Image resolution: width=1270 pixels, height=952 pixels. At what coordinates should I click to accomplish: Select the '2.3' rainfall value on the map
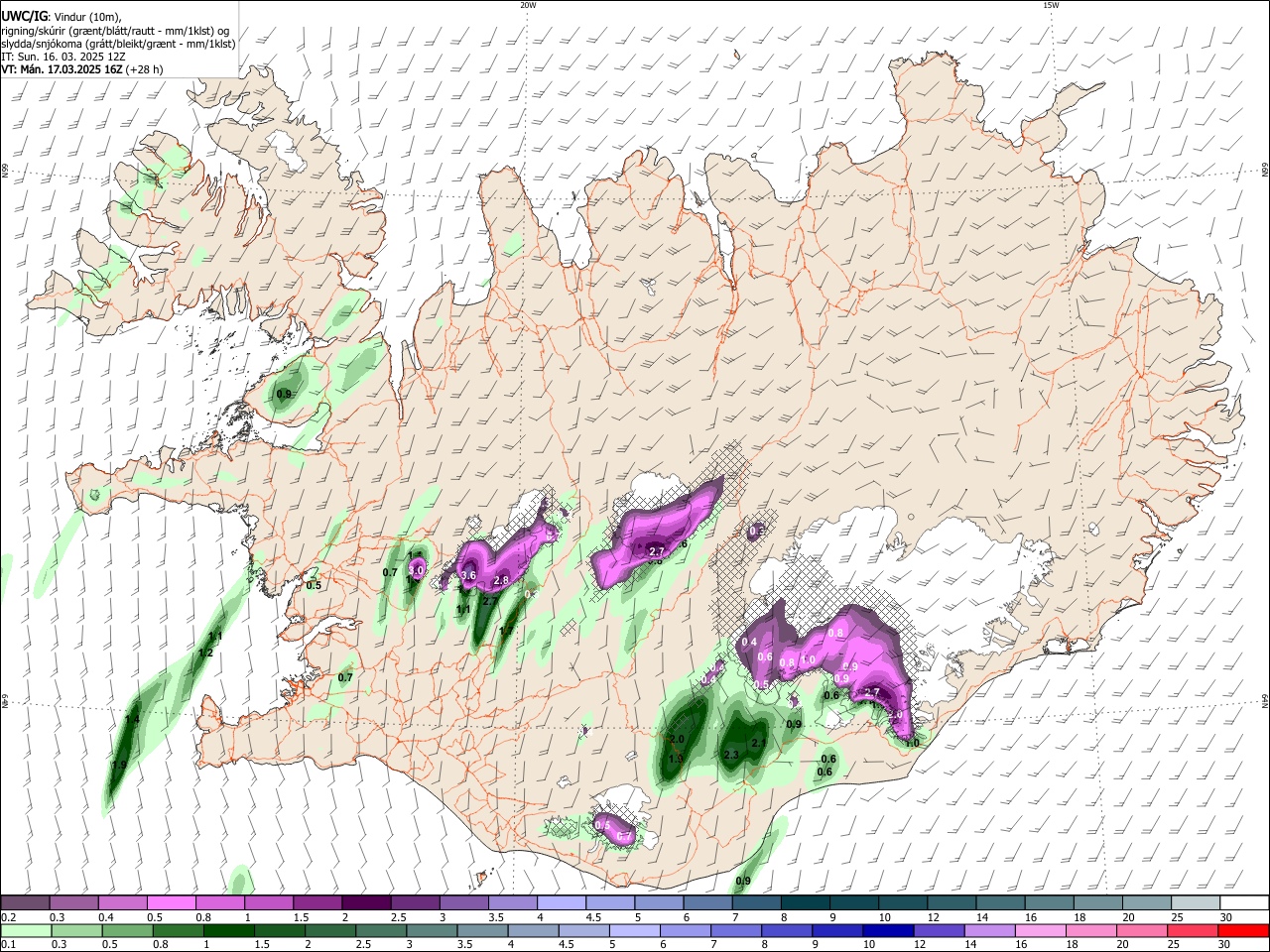click(x=731, y=756)
